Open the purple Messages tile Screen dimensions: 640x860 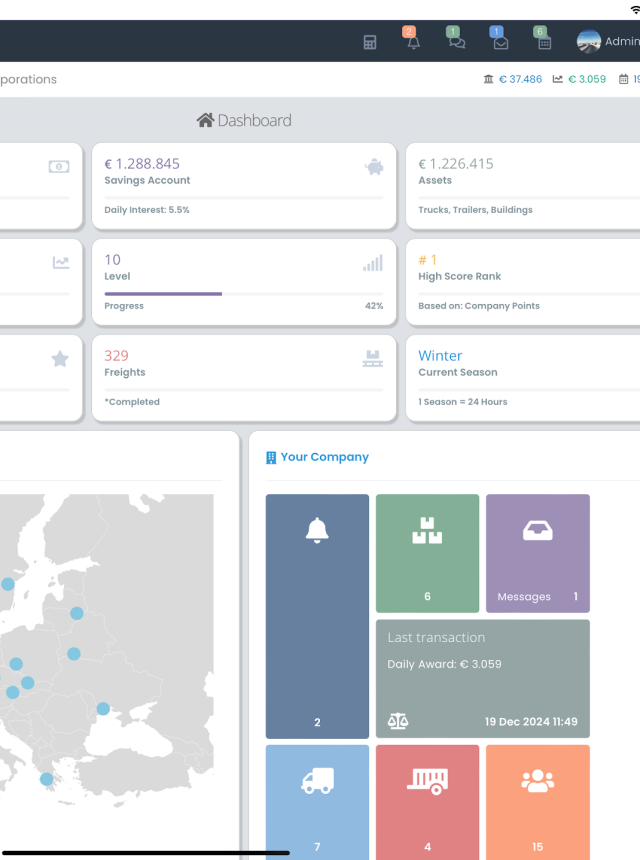point(537,553)
